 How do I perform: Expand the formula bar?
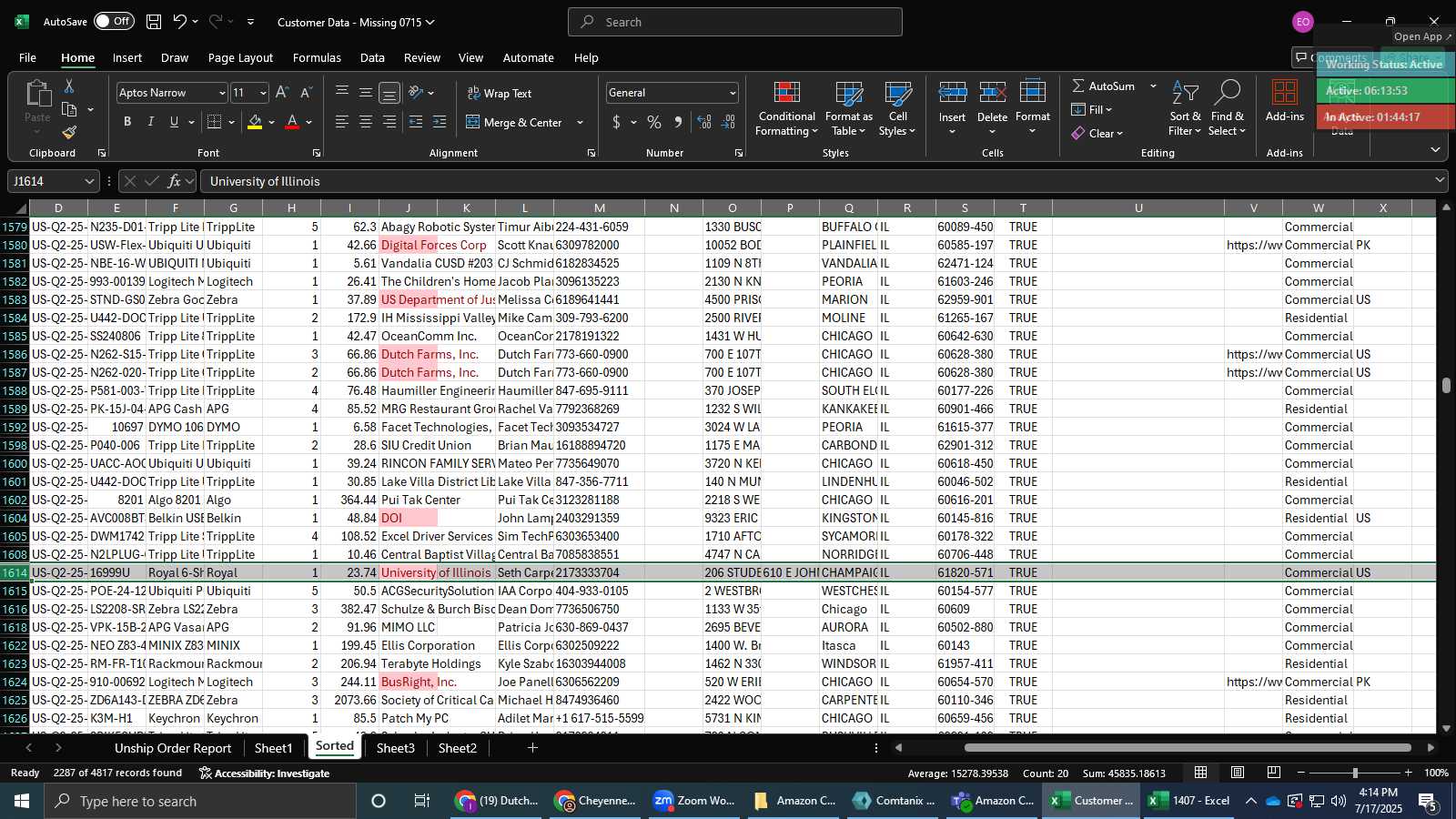[x=1440, y=181]
